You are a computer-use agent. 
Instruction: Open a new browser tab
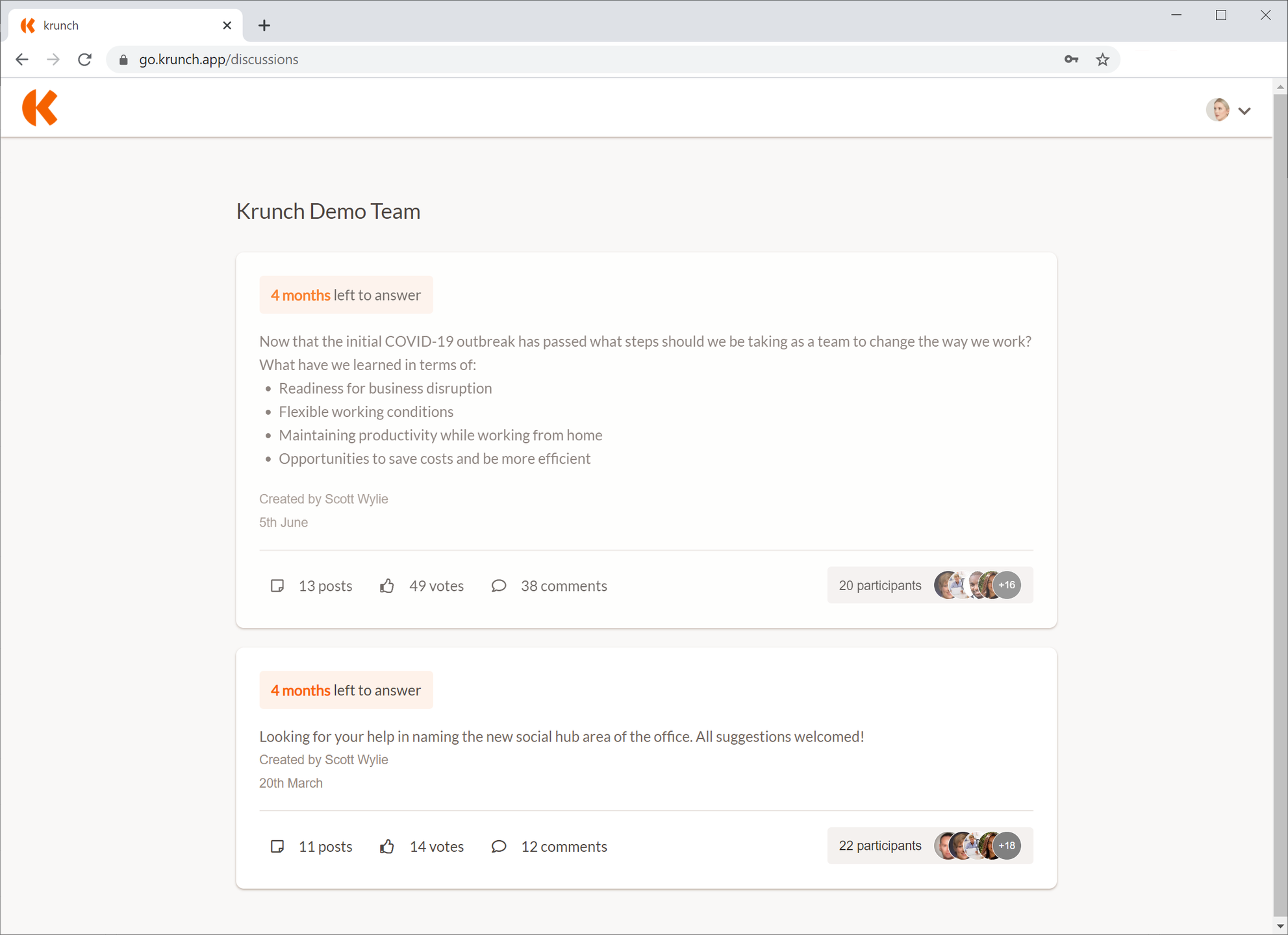264,25
